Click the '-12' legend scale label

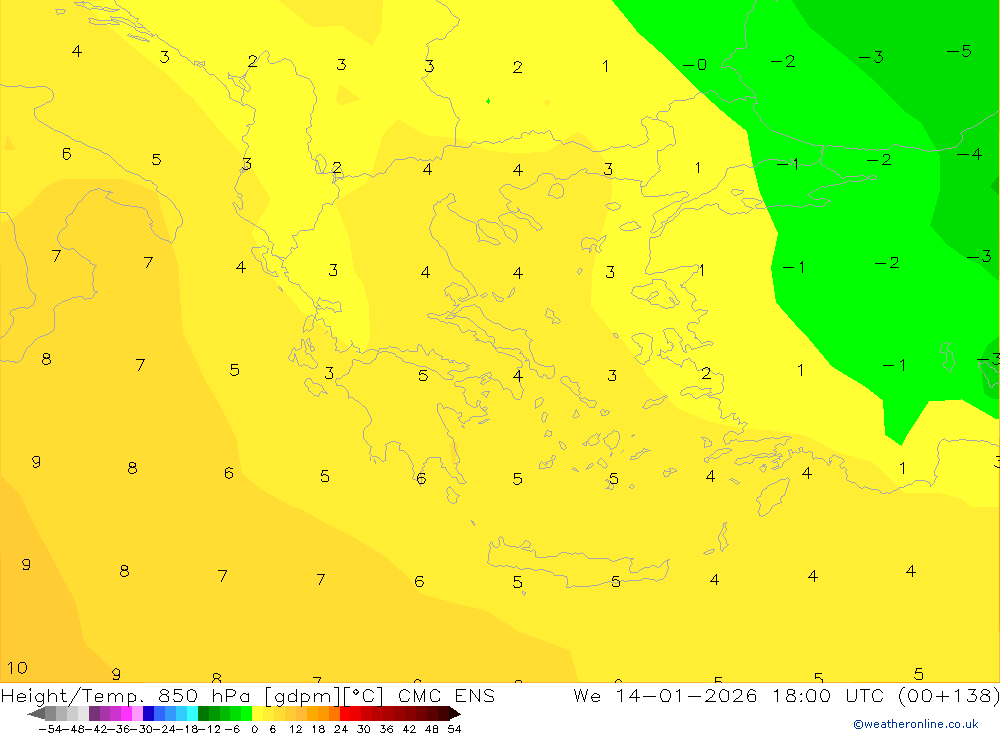[209, 729]
